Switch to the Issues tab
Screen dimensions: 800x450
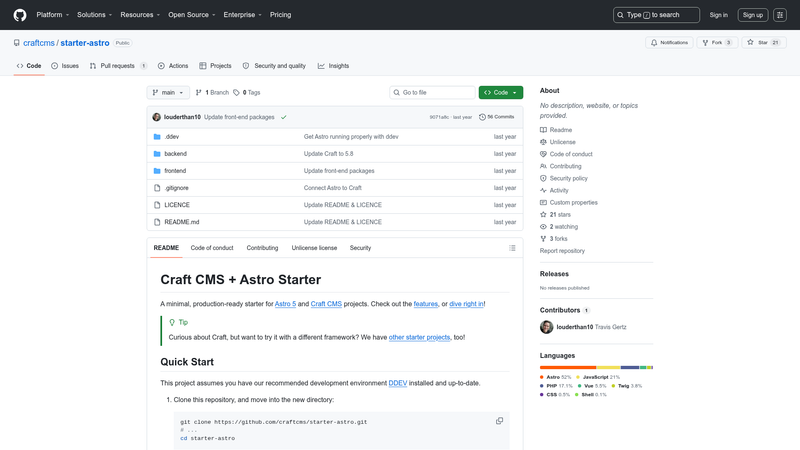(x=65, y=66)
